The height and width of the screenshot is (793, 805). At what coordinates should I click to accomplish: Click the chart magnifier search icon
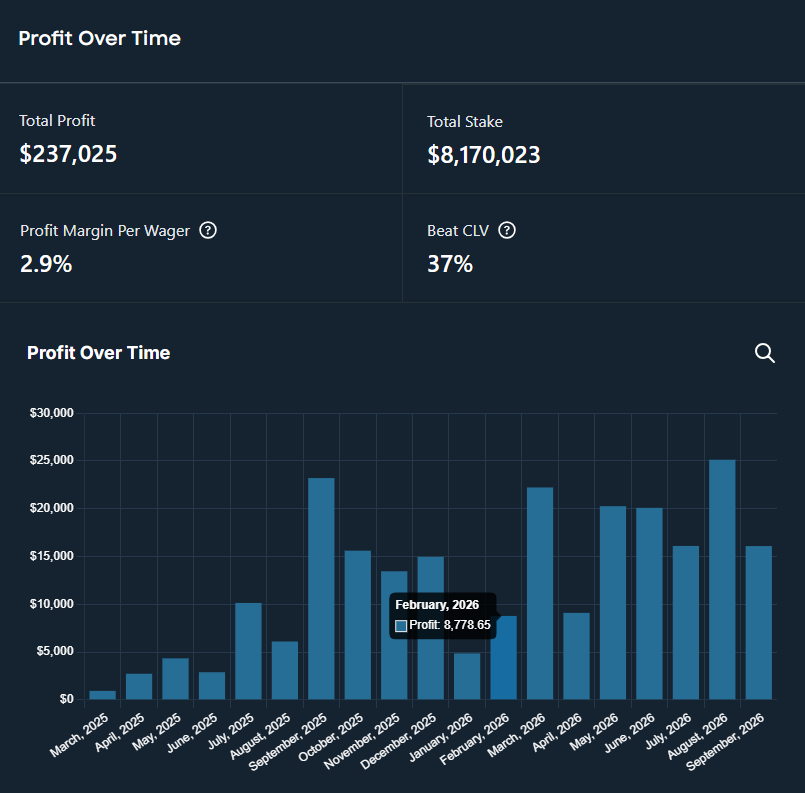tap(764, 353)
